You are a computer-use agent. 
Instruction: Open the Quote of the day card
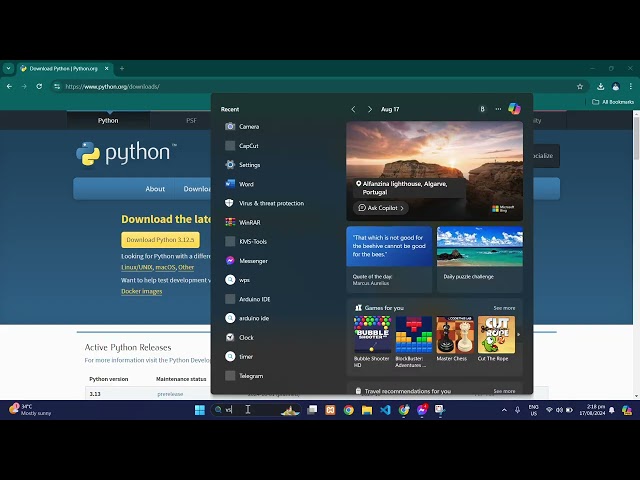tap(389, 260)
